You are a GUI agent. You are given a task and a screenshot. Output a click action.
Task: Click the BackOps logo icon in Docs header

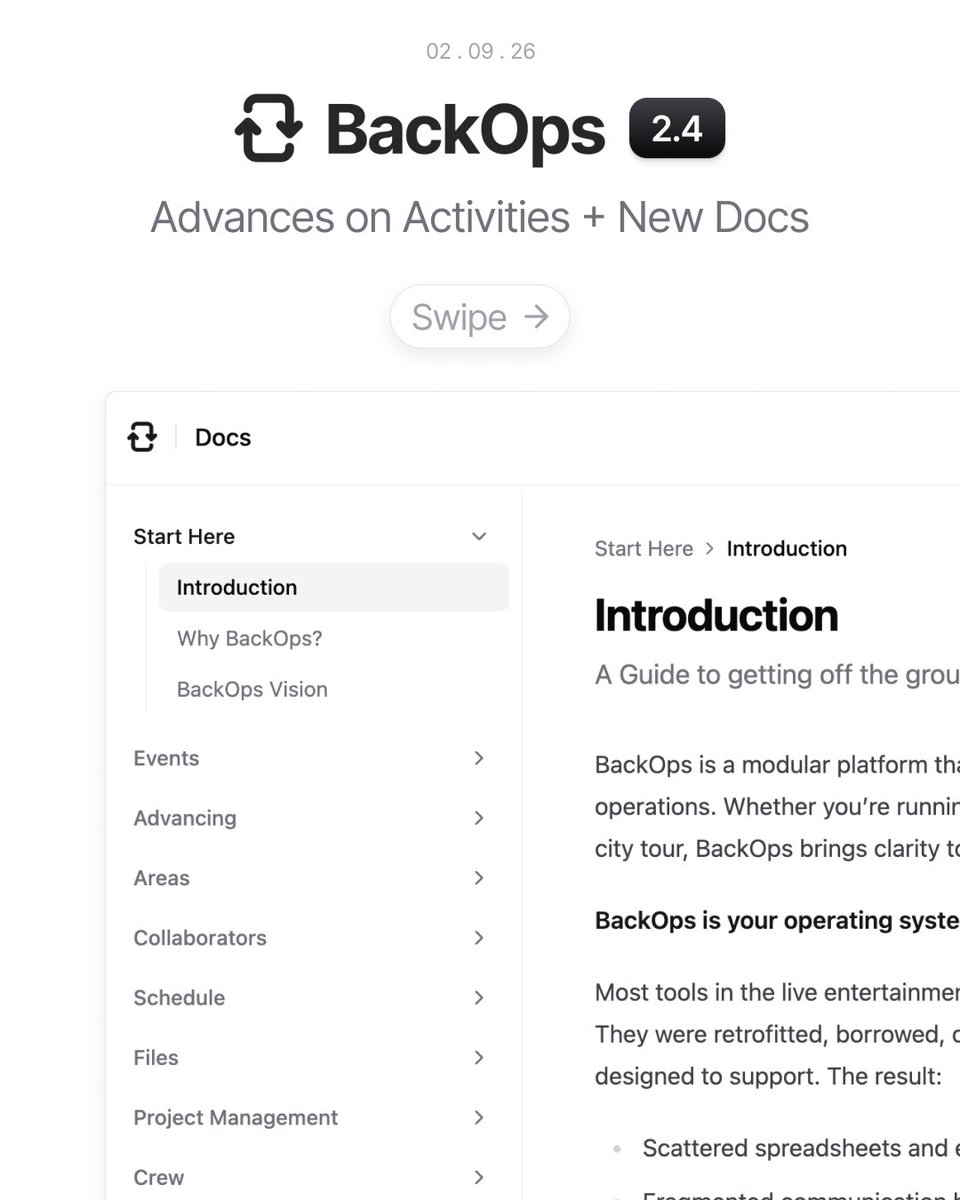click(x=143, y=437)
